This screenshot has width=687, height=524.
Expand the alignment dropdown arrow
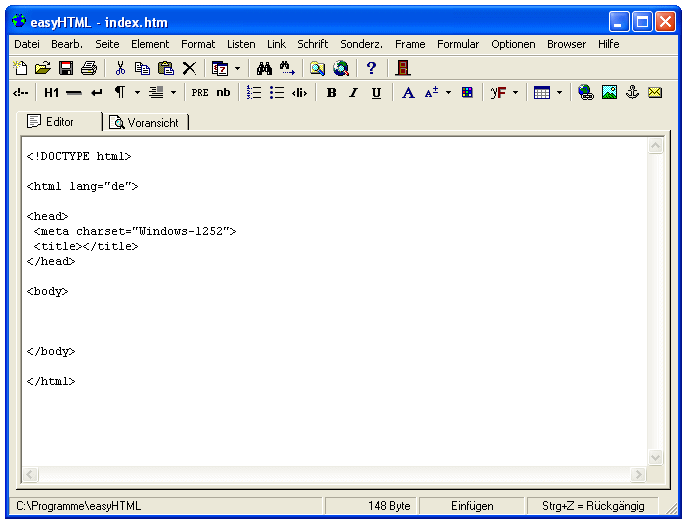pyautogui.click(x=174, y=93)
